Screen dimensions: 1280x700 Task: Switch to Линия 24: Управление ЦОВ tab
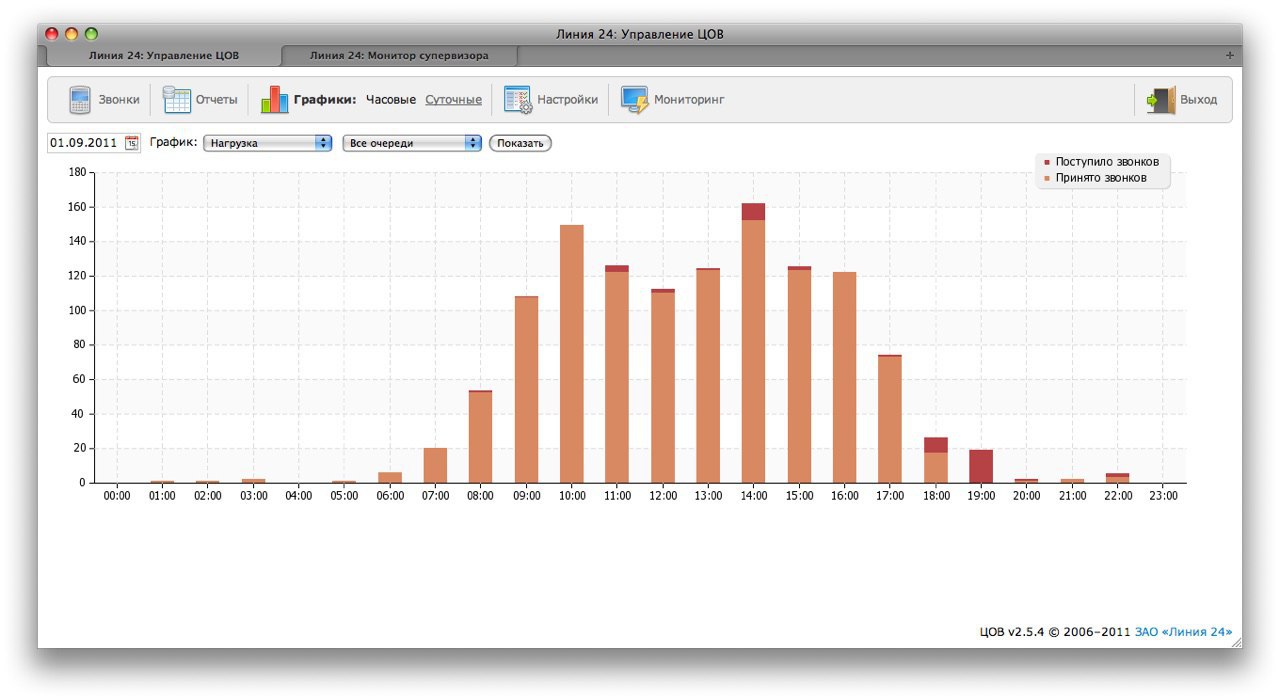[x=164, y=56]
